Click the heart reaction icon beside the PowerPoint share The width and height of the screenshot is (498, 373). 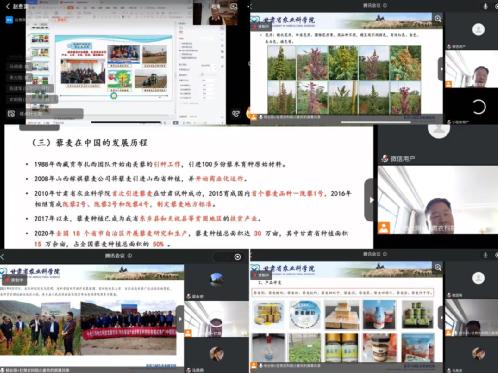[236, 114]
